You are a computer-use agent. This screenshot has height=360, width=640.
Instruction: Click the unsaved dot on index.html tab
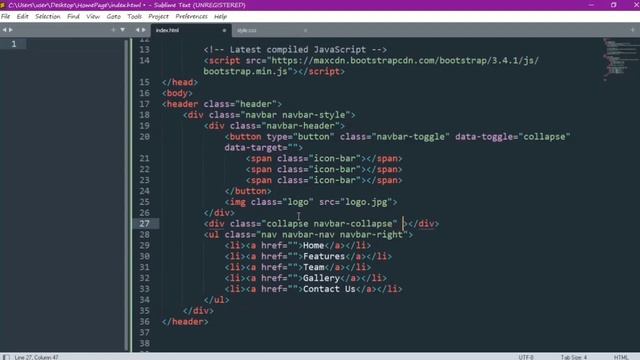click(224, 30)
